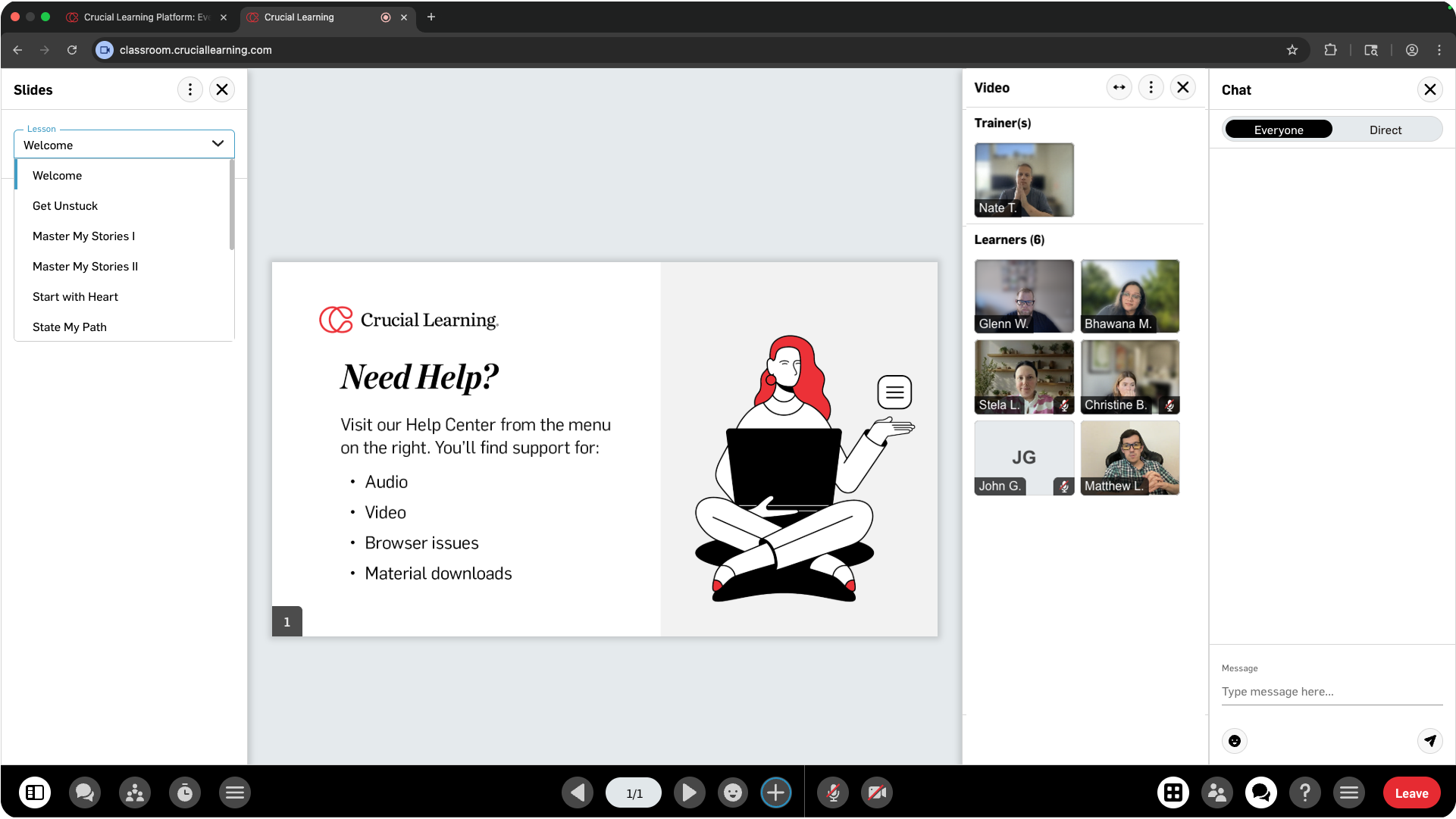The image size is (1456, 819).
Task: Go to next slide arrow
Action: point(689,792)
